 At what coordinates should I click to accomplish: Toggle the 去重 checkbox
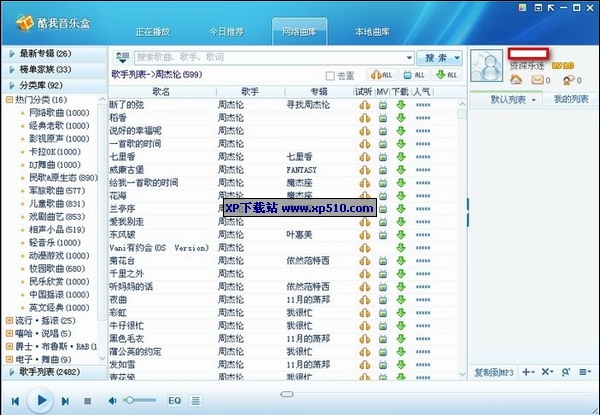click(330, 76)
